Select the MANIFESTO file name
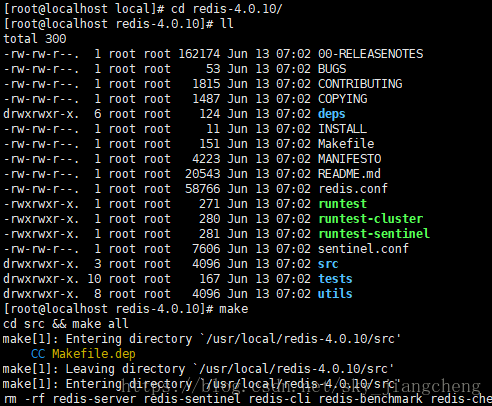 click(x=349, y=159)
